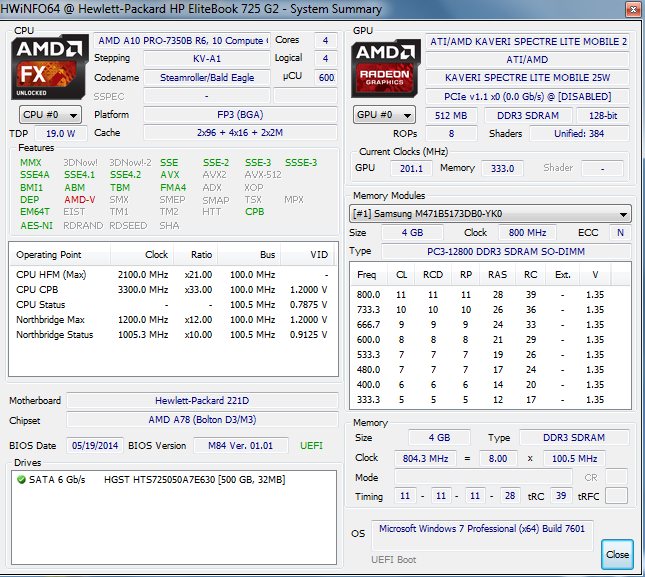Open the GPU #0 selector dropdown
This screenshot has height=577, width=645.
click(x=384, y=115)
